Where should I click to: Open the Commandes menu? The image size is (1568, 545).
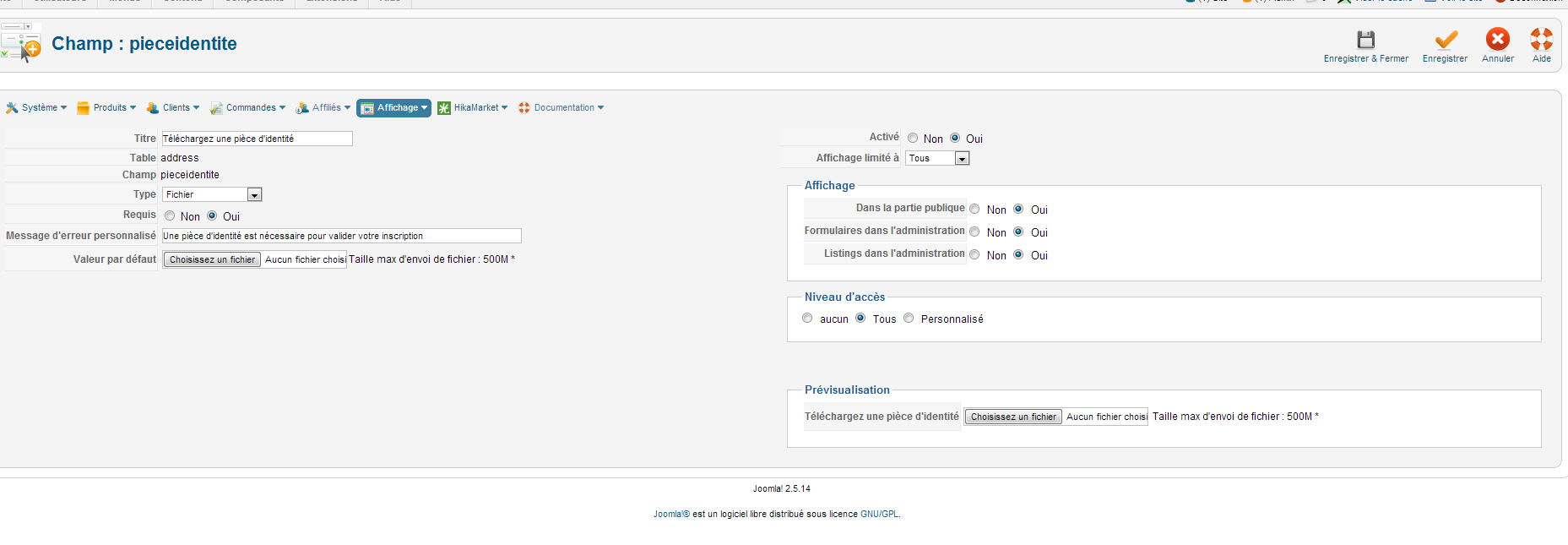pos(249,108)
